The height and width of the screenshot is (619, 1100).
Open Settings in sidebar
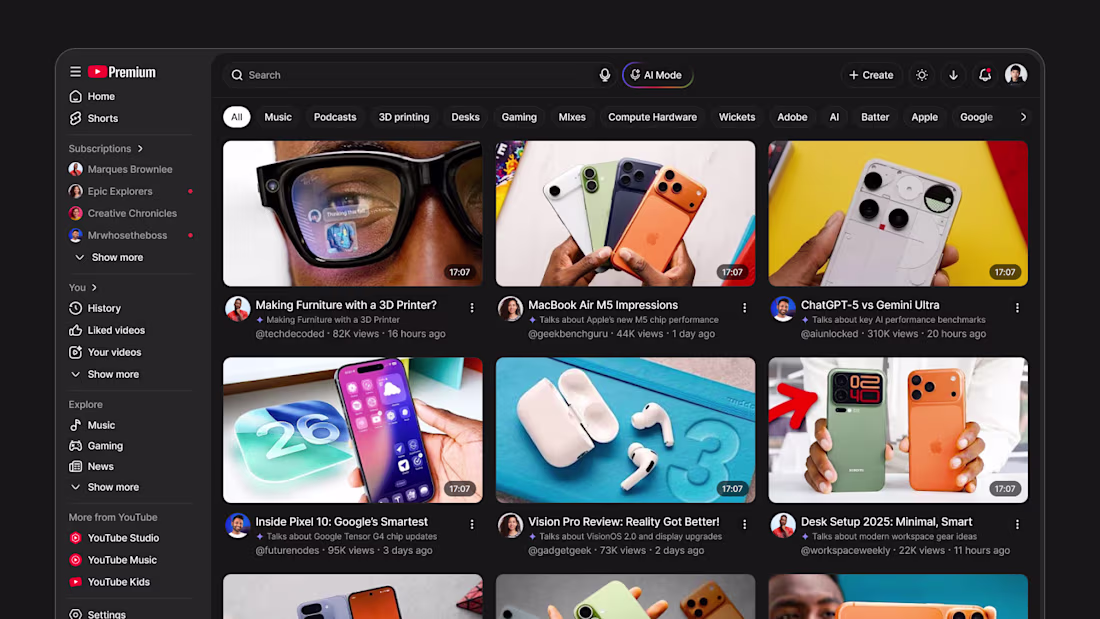(97, 614)
